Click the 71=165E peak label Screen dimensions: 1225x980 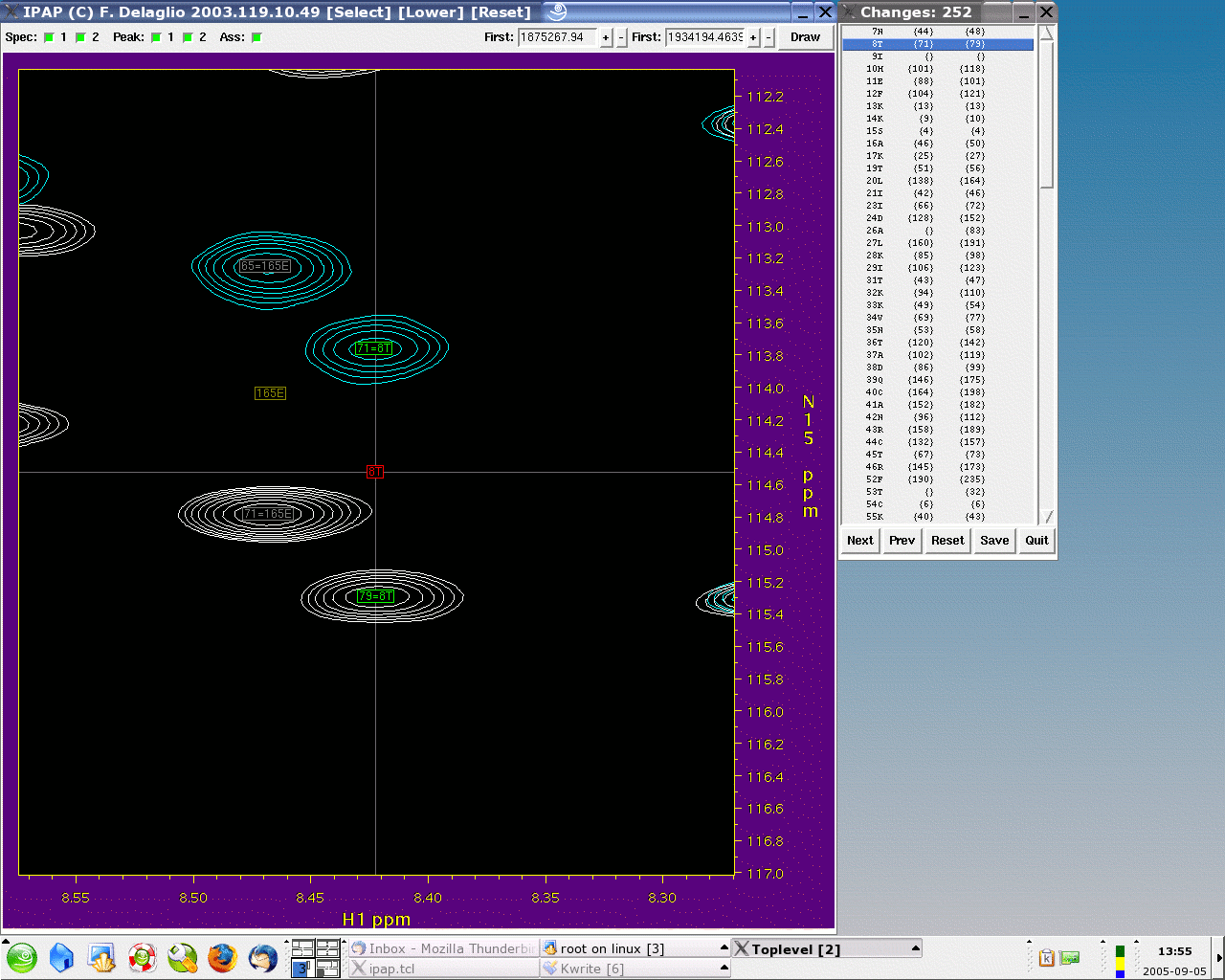coord(267,514)
